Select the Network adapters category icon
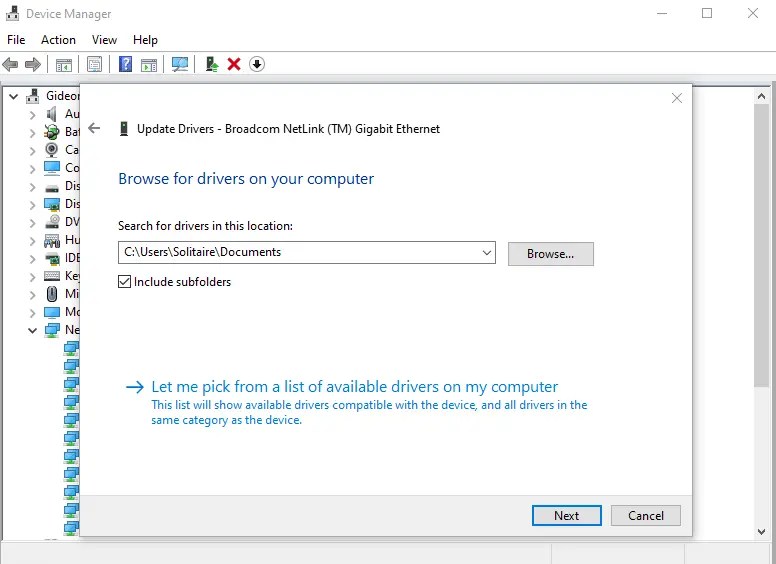The image size is (776, 564). [51, 330]
